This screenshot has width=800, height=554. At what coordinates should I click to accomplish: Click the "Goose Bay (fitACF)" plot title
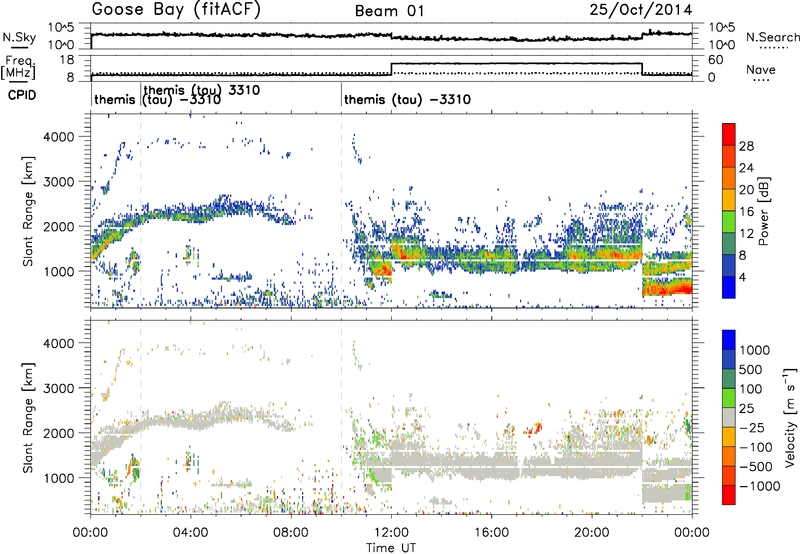point(176,10)
